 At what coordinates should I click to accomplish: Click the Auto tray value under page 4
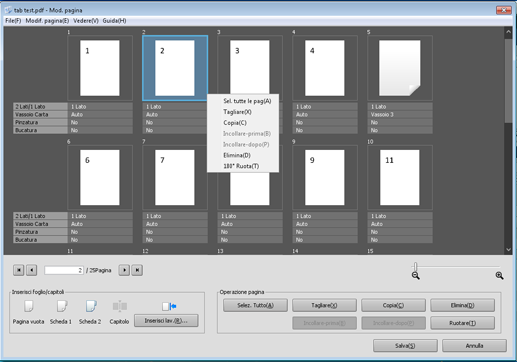pos(325,115)
